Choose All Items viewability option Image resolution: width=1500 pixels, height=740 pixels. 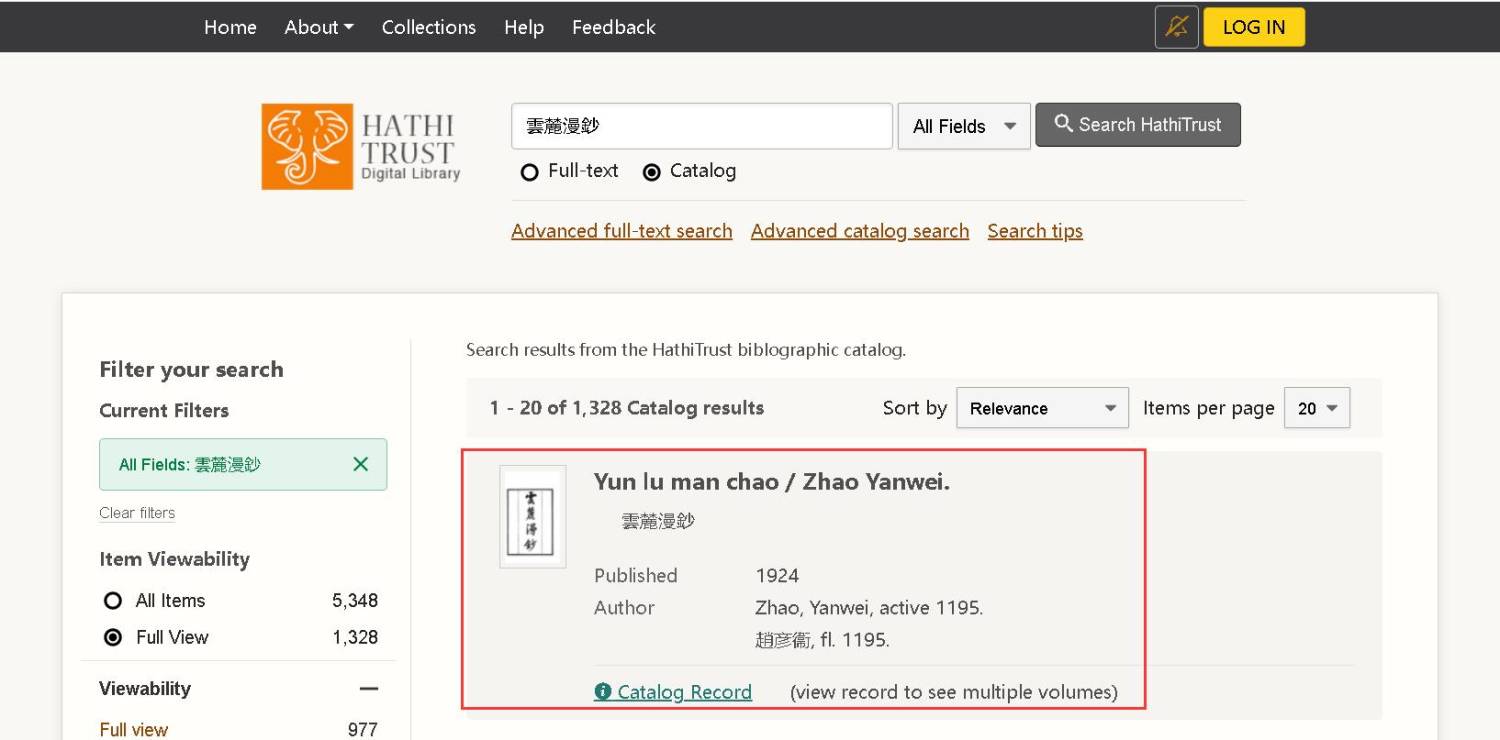click(x=113, y=601)
